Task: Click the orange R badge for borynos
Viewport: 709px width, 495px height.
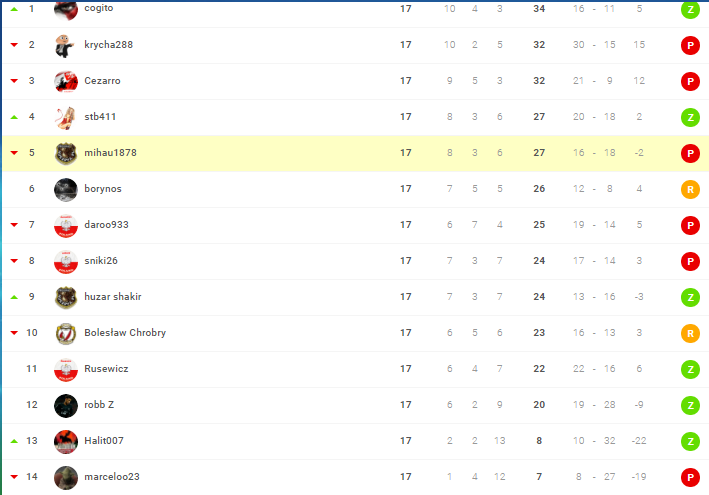Action: 690,189
